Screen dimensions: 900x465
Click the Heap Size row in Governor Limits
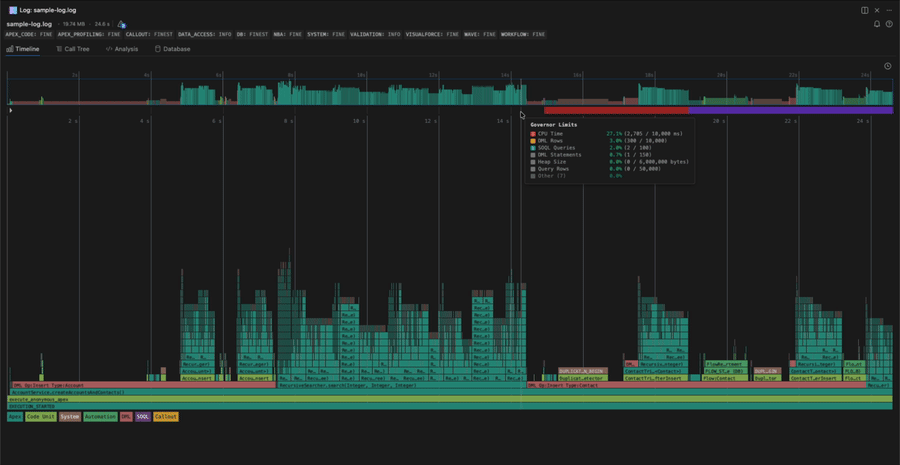(x=610, y=162)
